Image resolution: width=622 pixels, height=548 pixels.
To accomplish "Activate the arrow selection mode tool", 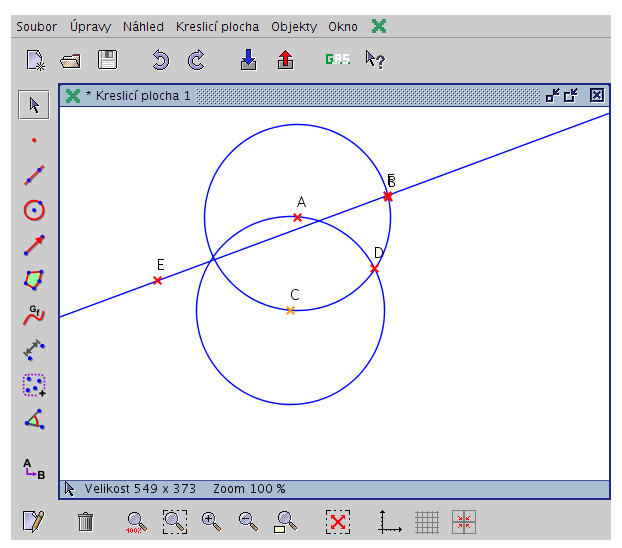I will [34, 104].
